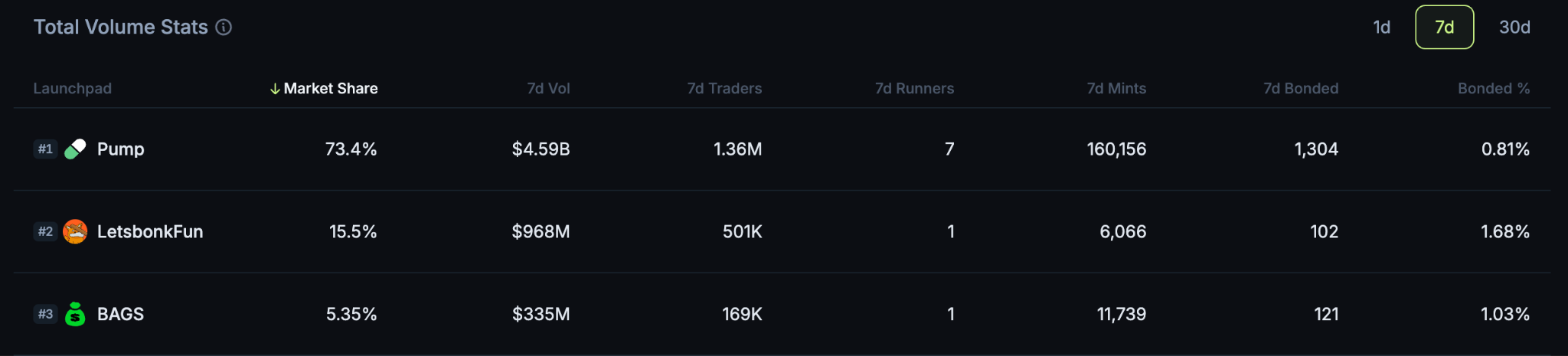Click the #2 rank badge
The height and width of the screenshot is (356, 1568).
coord(45,231)
